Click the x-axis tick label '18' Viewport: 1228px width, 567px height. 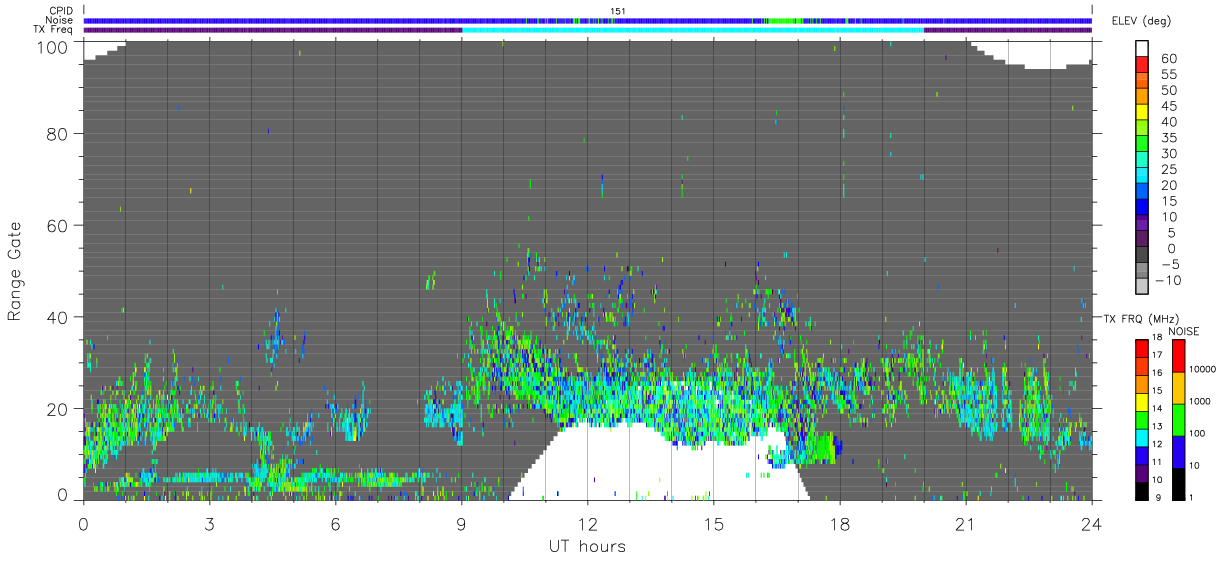click(x=840, y=524)
